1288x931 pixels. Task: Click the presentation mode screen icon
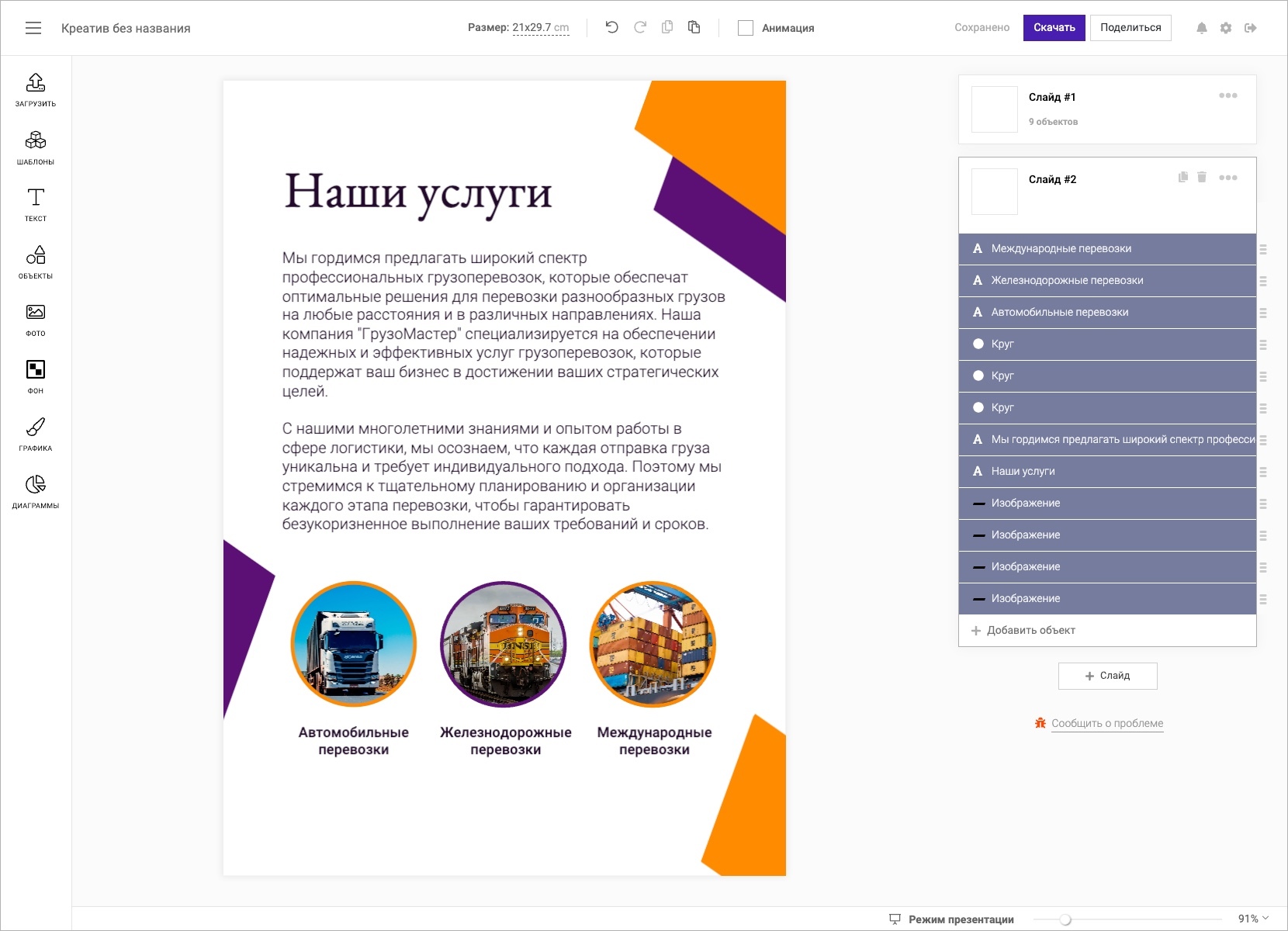tap(895, 919)
